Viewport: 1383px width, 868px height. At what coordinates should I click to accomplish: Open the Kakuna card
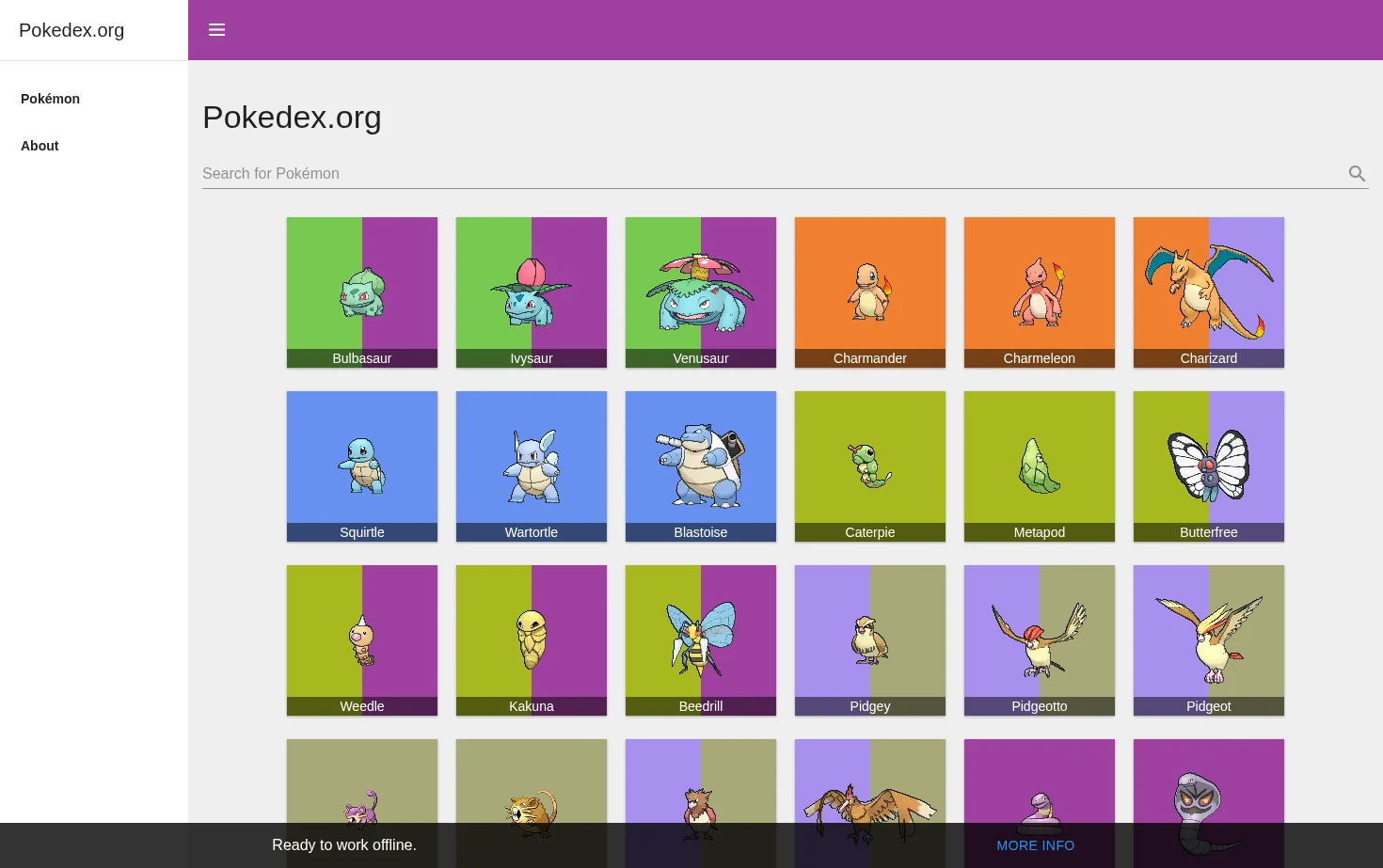(532, 640)
